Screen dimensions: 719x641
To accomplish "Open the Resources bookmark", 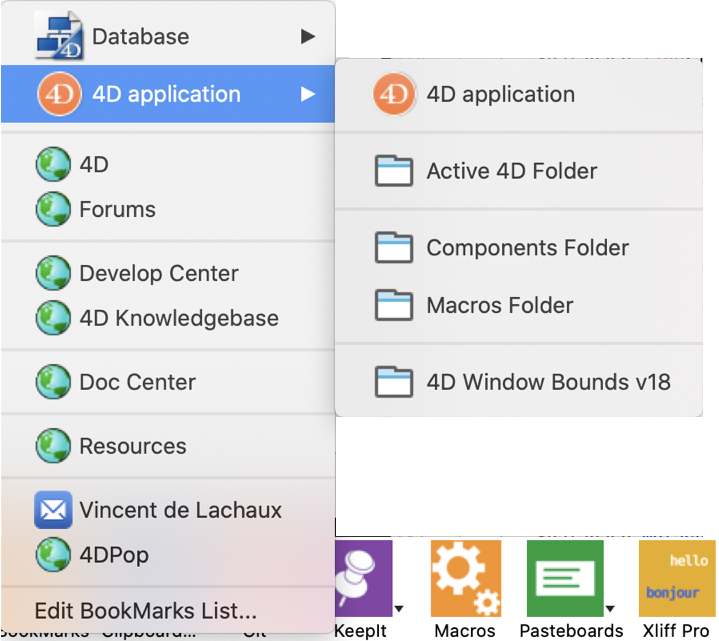I will pyautogui.click(x=168, y=446).
